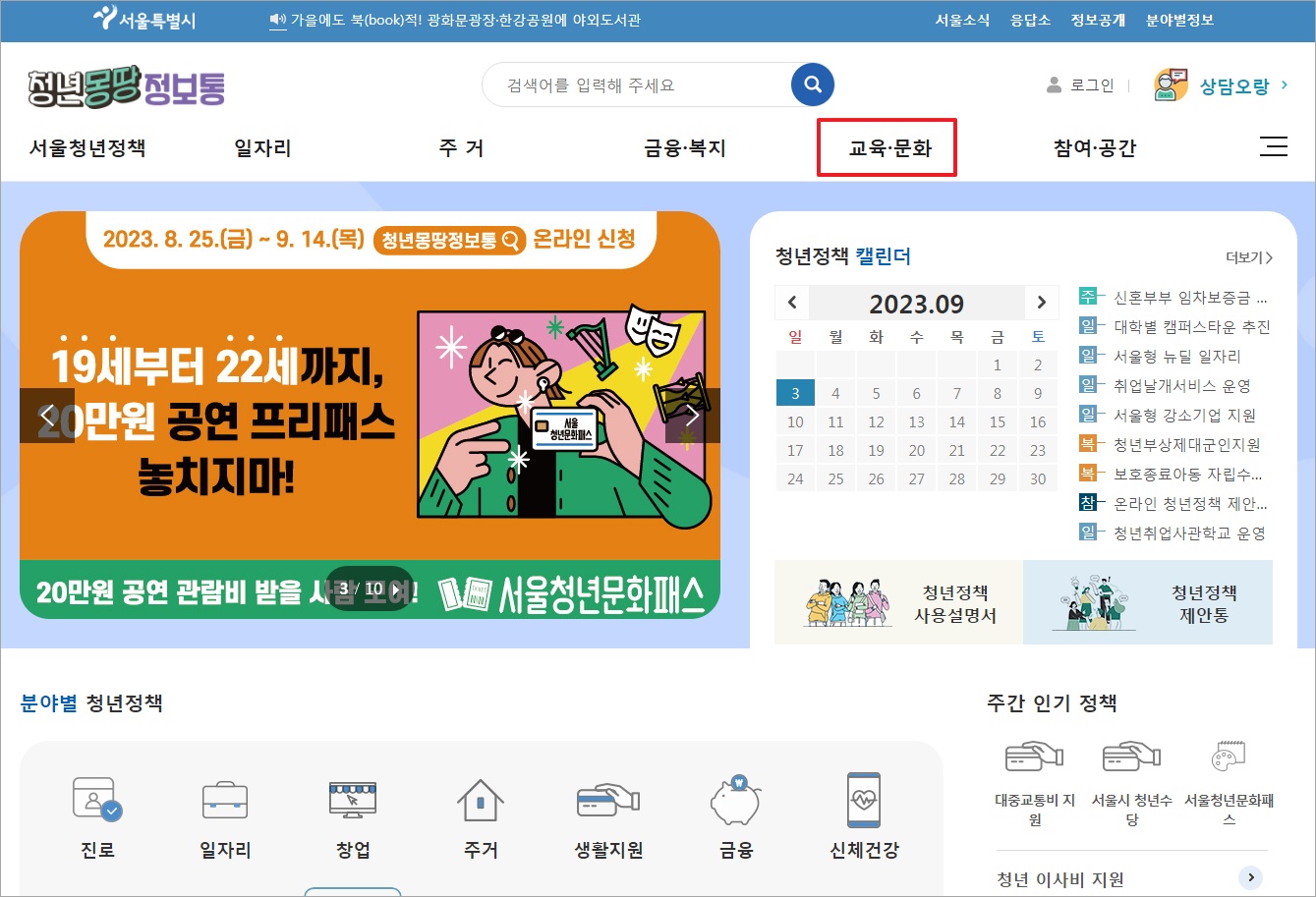The width and height of the screenshot is (1316, 897).
Task: Click the search input field
Action: click(x=639, y=84)
